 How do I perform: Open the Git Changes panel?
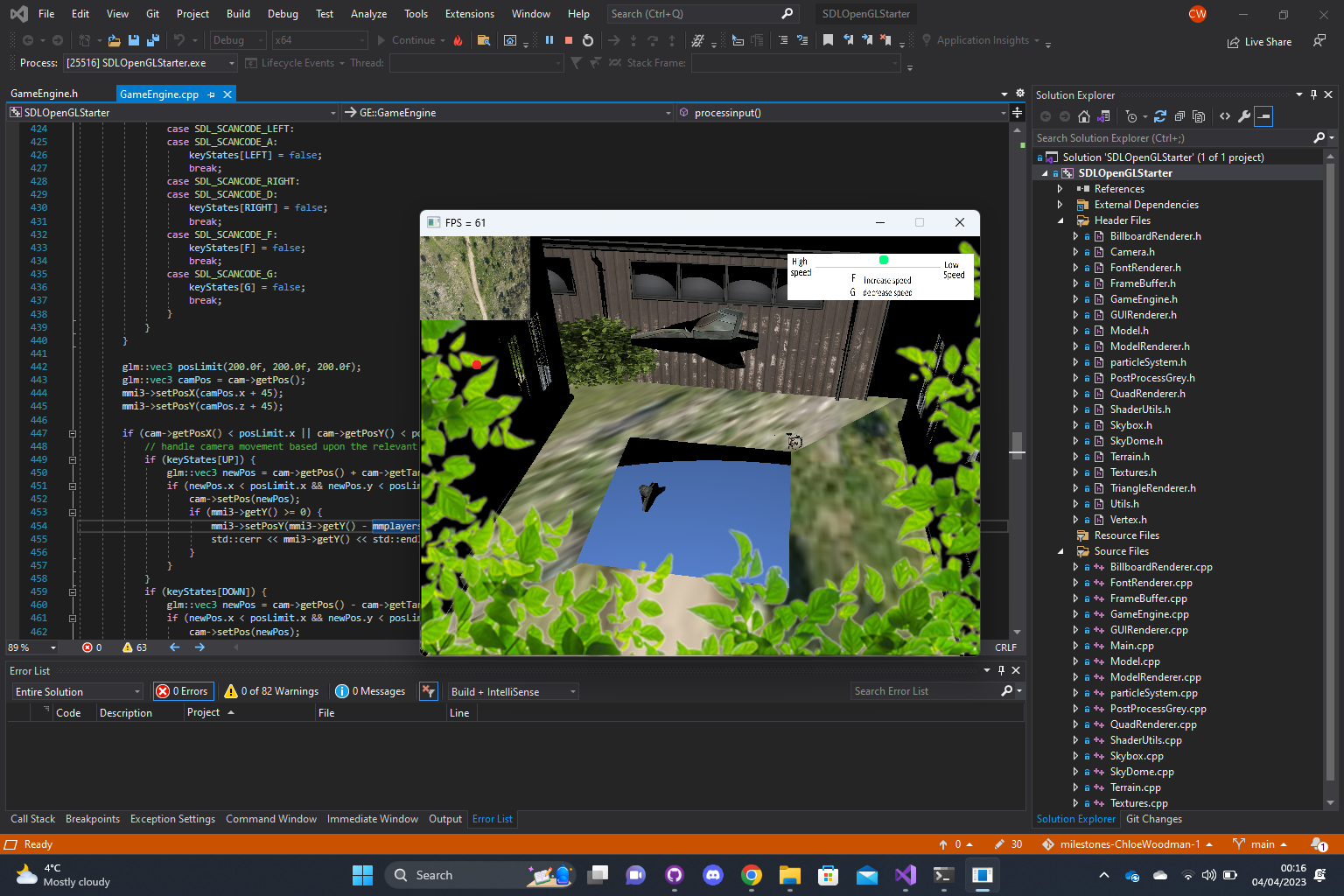coord(1153,818)
